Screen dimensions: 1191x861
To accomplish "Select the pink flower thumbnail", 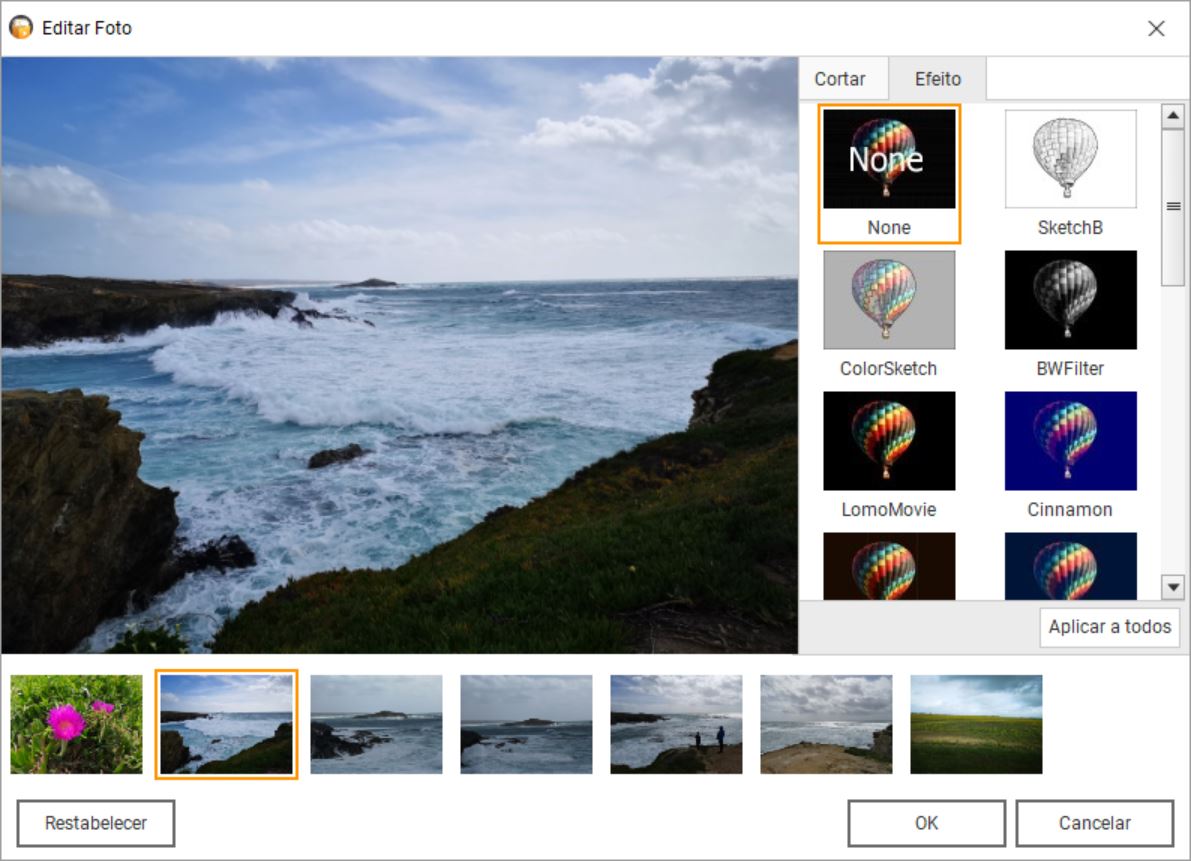I will pos(76,724).
